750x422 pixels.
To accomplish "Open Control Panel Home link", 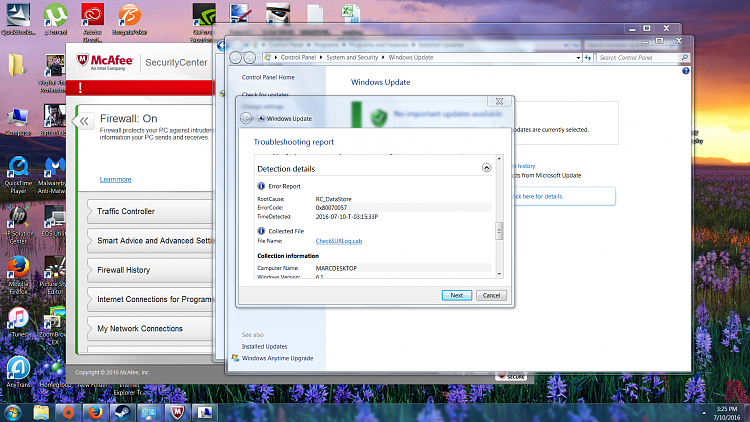I will (268, 77).
